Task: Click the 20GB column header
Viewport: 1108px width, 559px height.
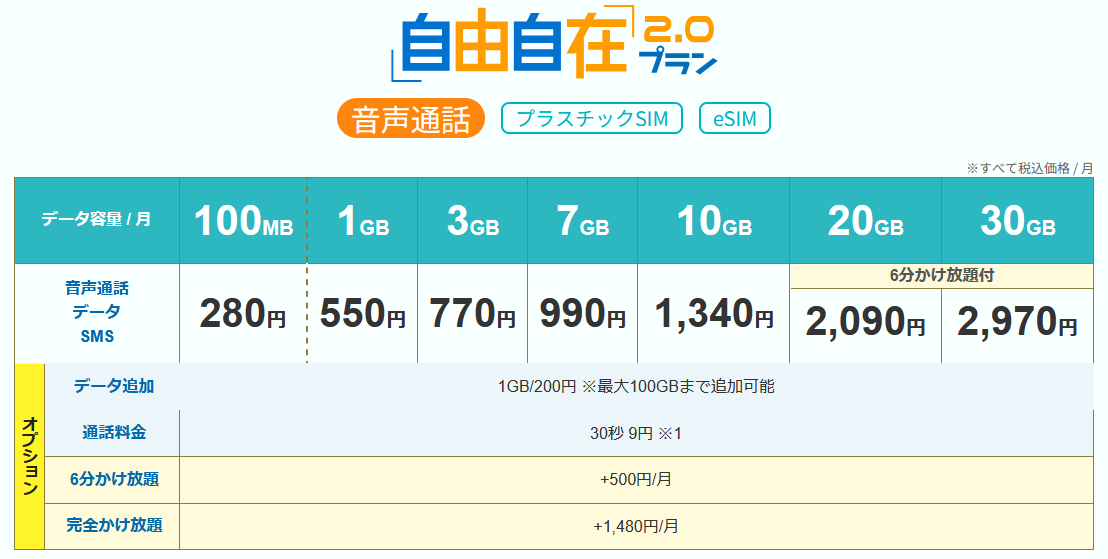Action: [x=866, y=220]
